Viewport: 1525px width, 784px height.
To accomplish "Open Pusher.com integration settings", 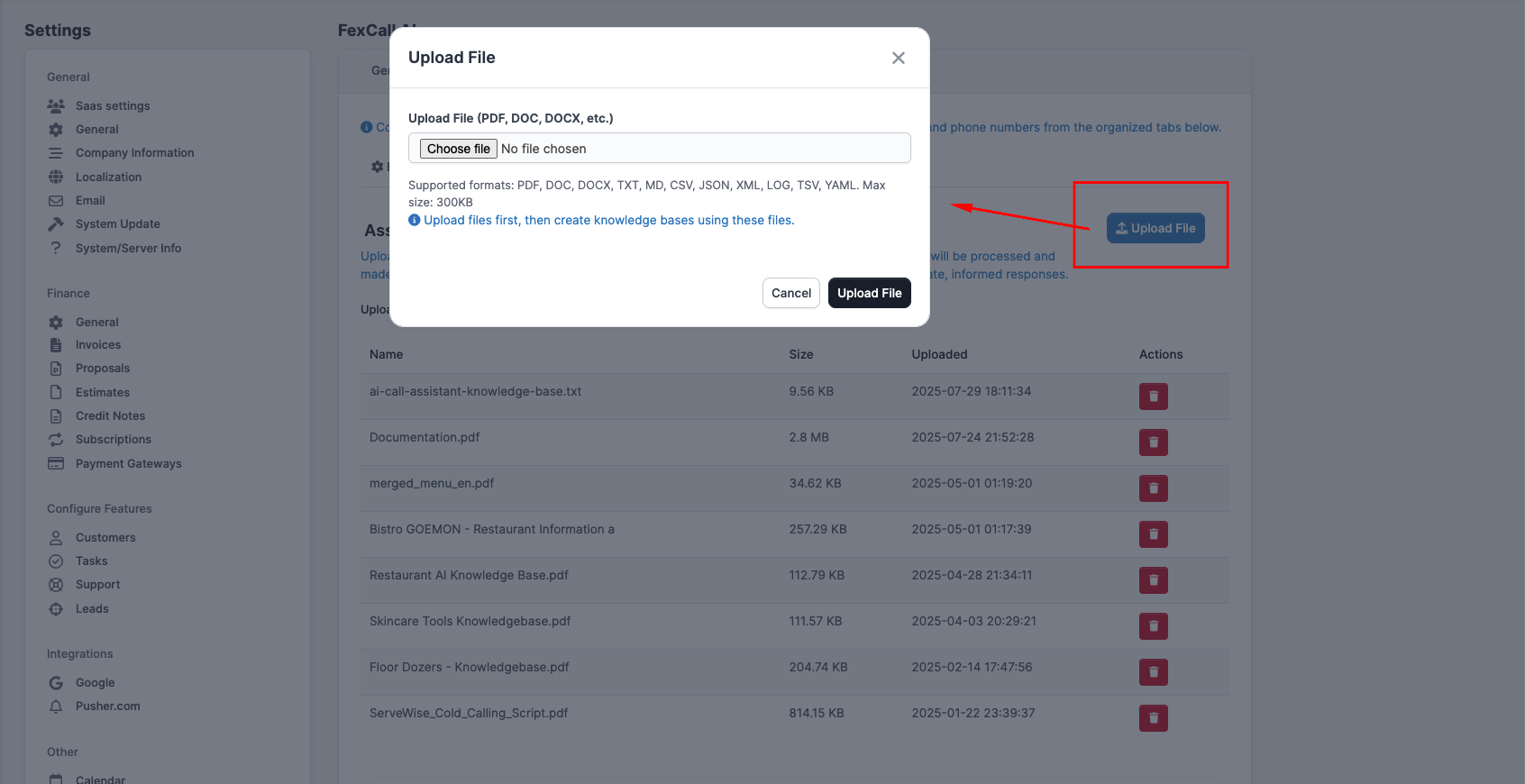I will (x=107, y=707).
